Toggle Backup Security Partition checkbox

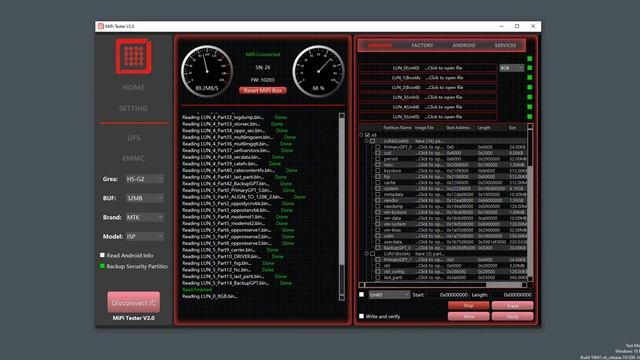pyautogui.click(x=102, y=266)
